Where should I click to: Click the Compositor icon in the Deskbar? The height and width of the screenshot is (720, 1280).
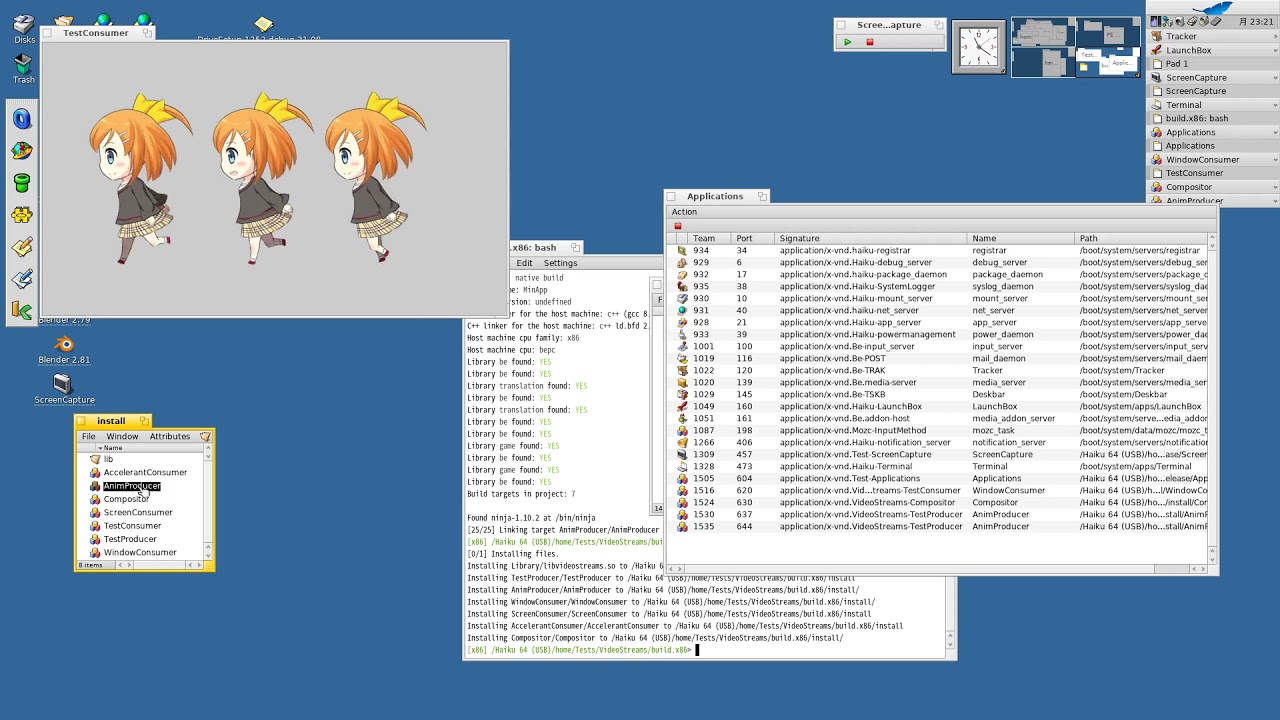click(1156, 187)
